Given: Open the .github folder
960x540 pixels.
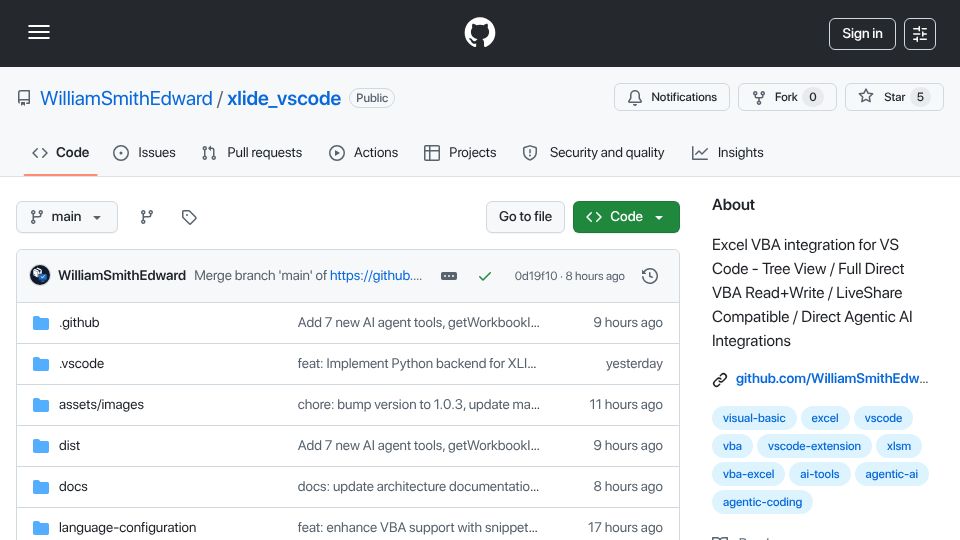Looking at the screenshot, I should coord(79,323).
